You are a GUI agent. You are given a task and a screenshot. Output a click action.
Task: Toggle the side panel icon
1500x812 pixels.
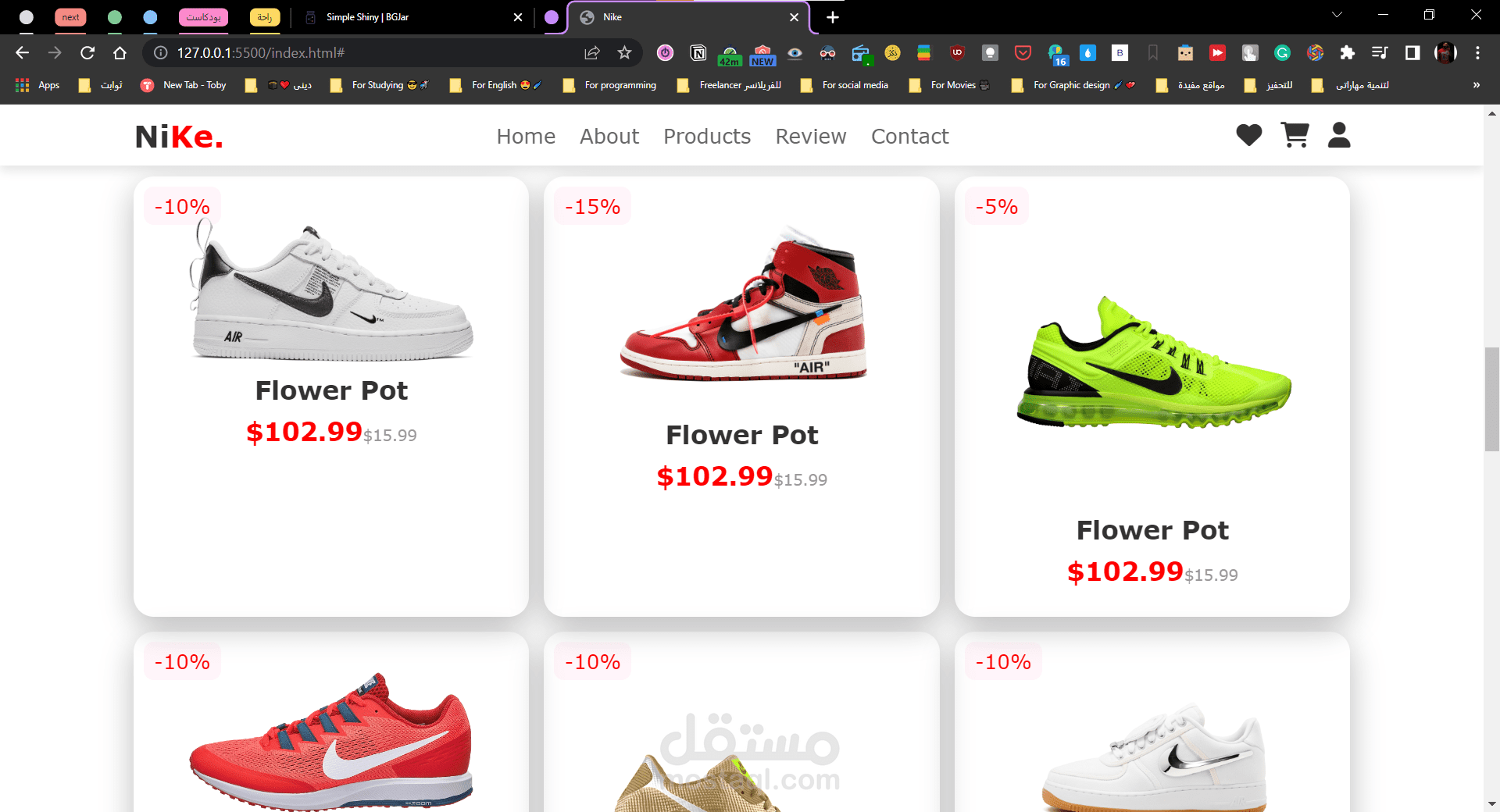point(1412,52)
